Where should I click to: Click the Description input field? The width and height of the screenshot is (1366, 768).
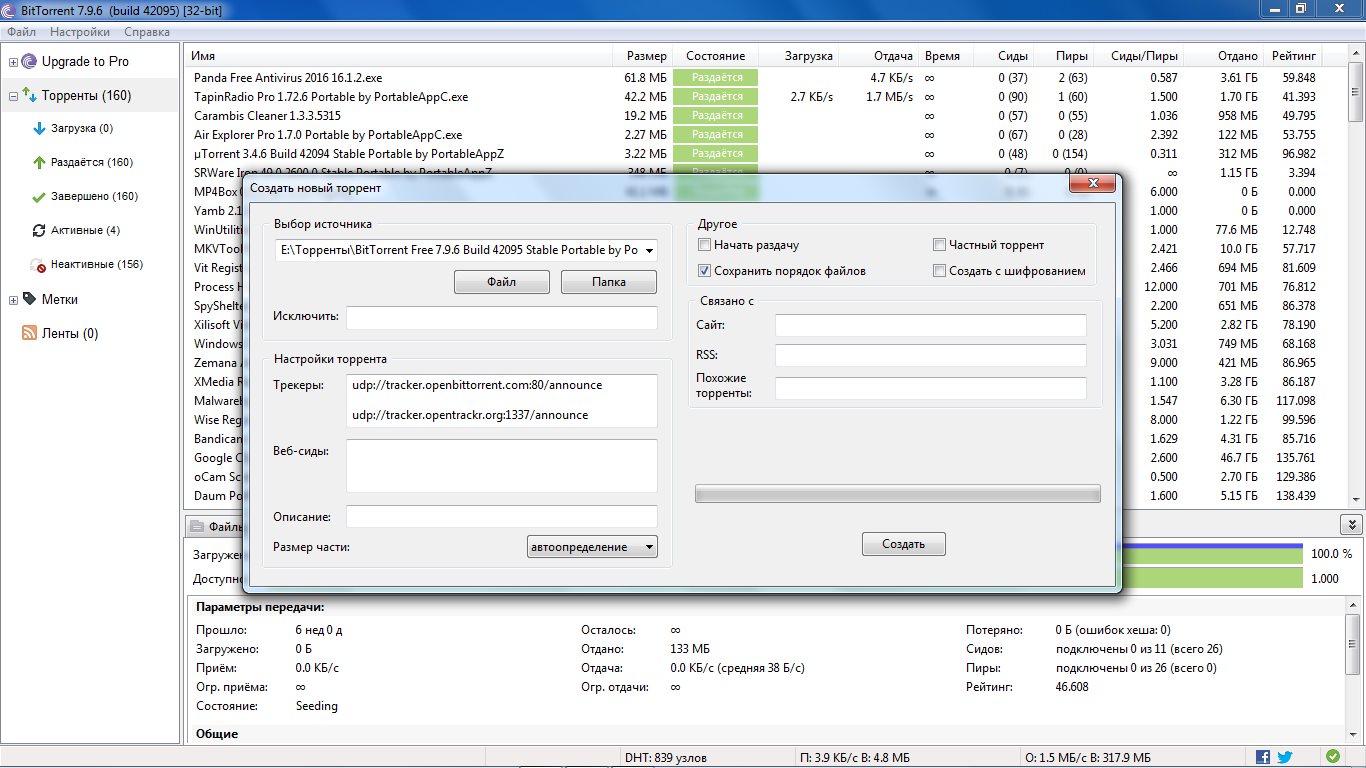tap(502, 517)
